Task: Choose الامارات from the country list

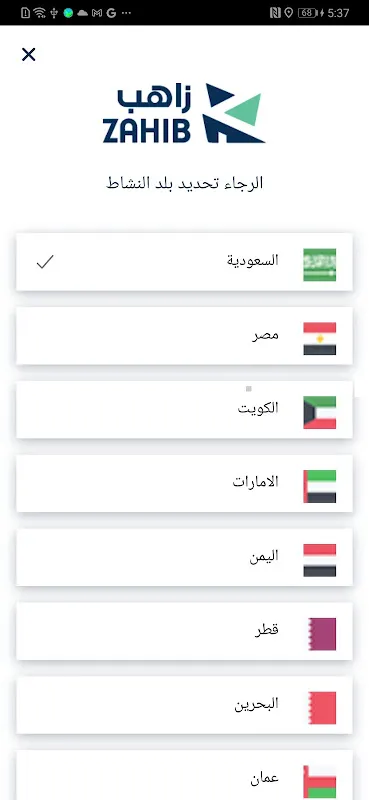Action: tap(184, 484)
